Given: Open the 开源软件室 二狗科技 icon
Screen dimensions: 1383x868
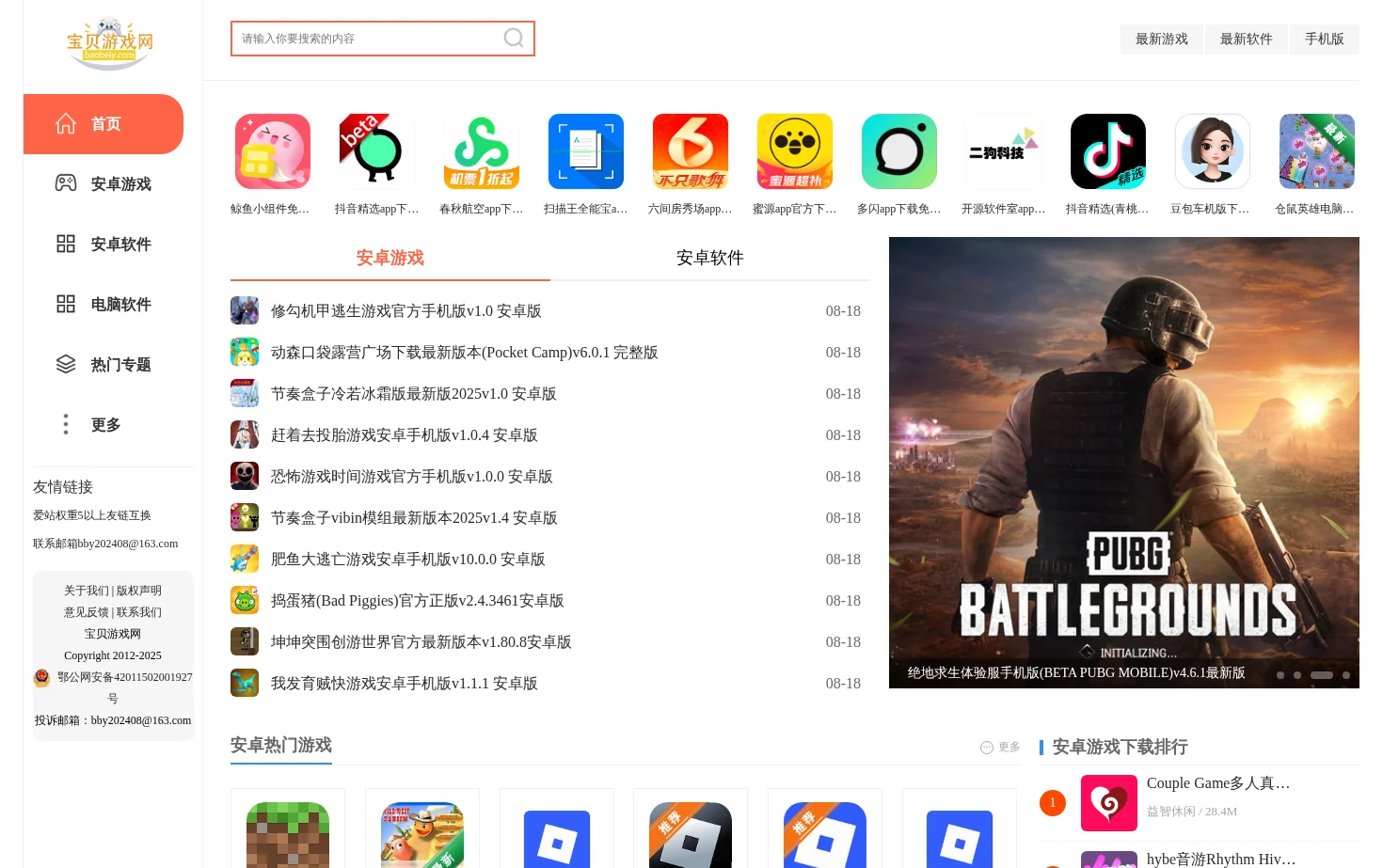Looking at the screenshot, I should coord(1004,151).
